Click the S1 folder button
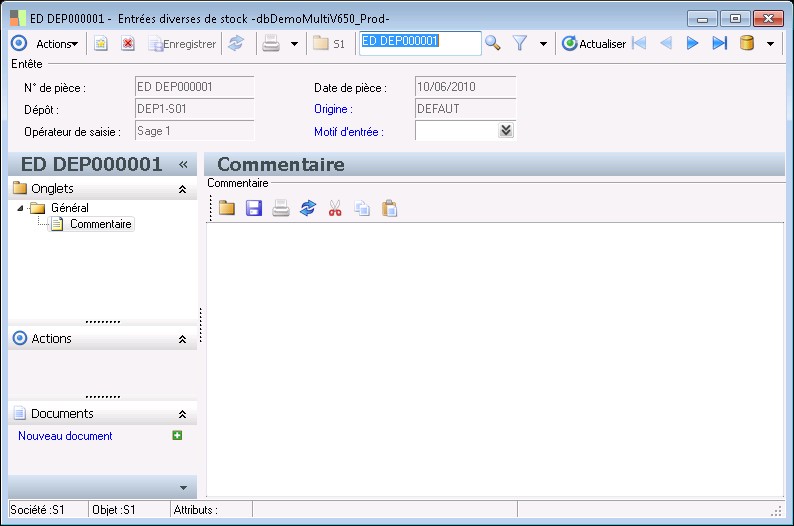 click(x=329, y=44)
